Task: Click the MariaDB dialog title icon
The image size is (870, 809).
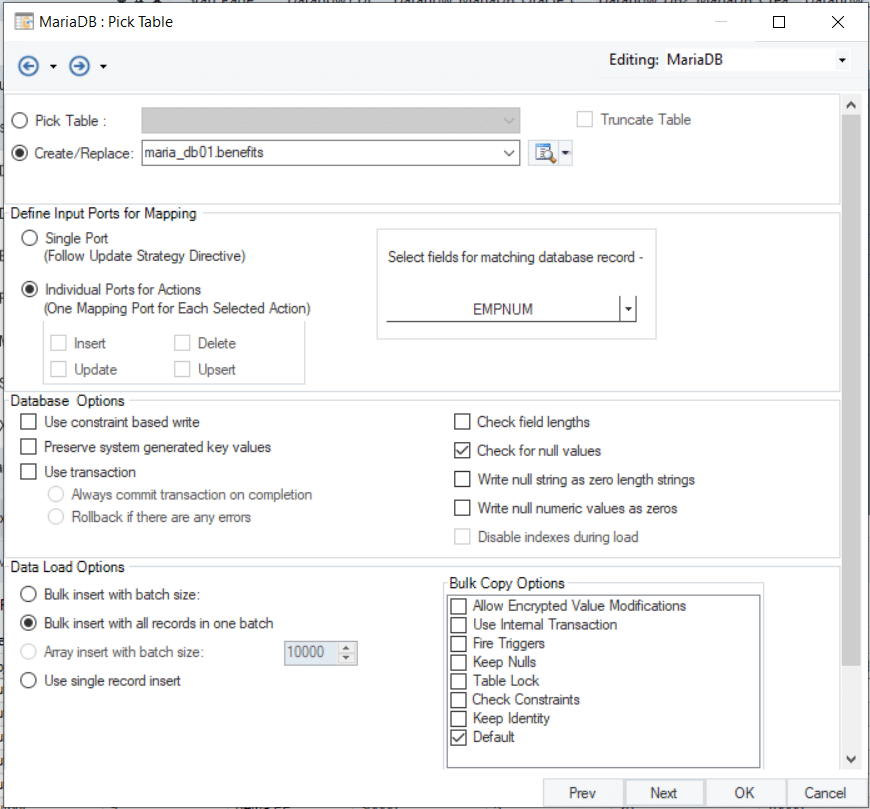Action: 22,21
